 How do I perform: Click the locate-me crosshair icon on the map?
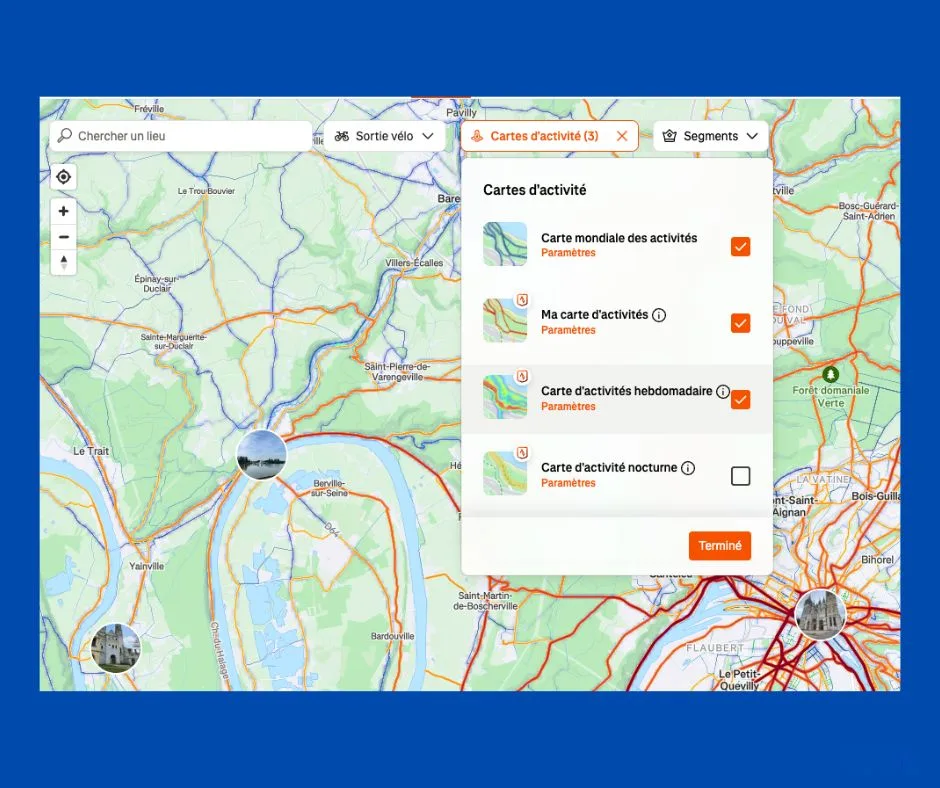click(x=63, y=176)
